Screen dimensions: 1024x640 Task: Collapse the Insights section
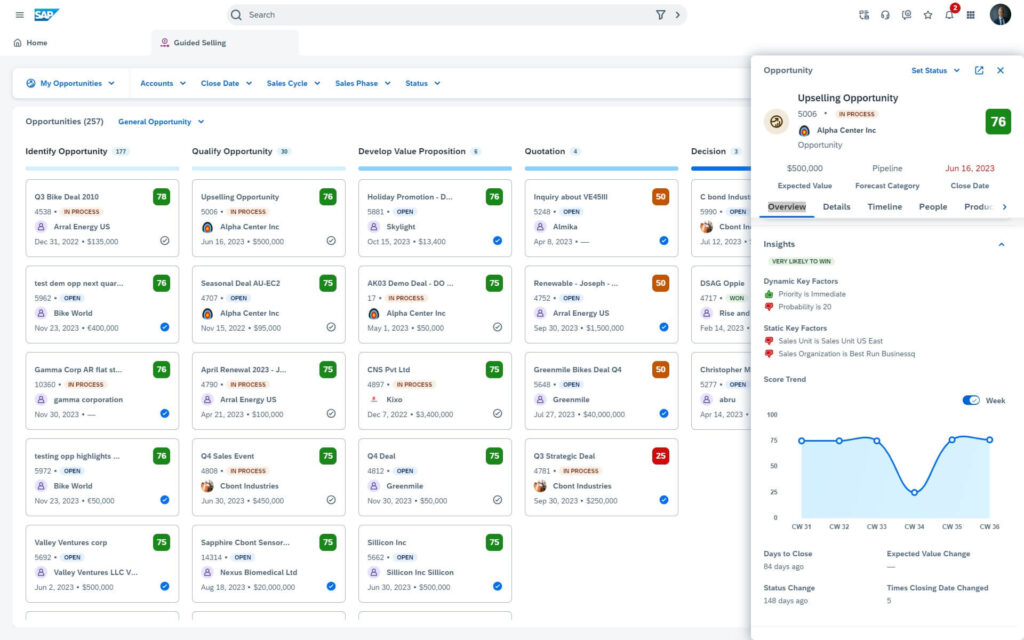click(1001, 244)
